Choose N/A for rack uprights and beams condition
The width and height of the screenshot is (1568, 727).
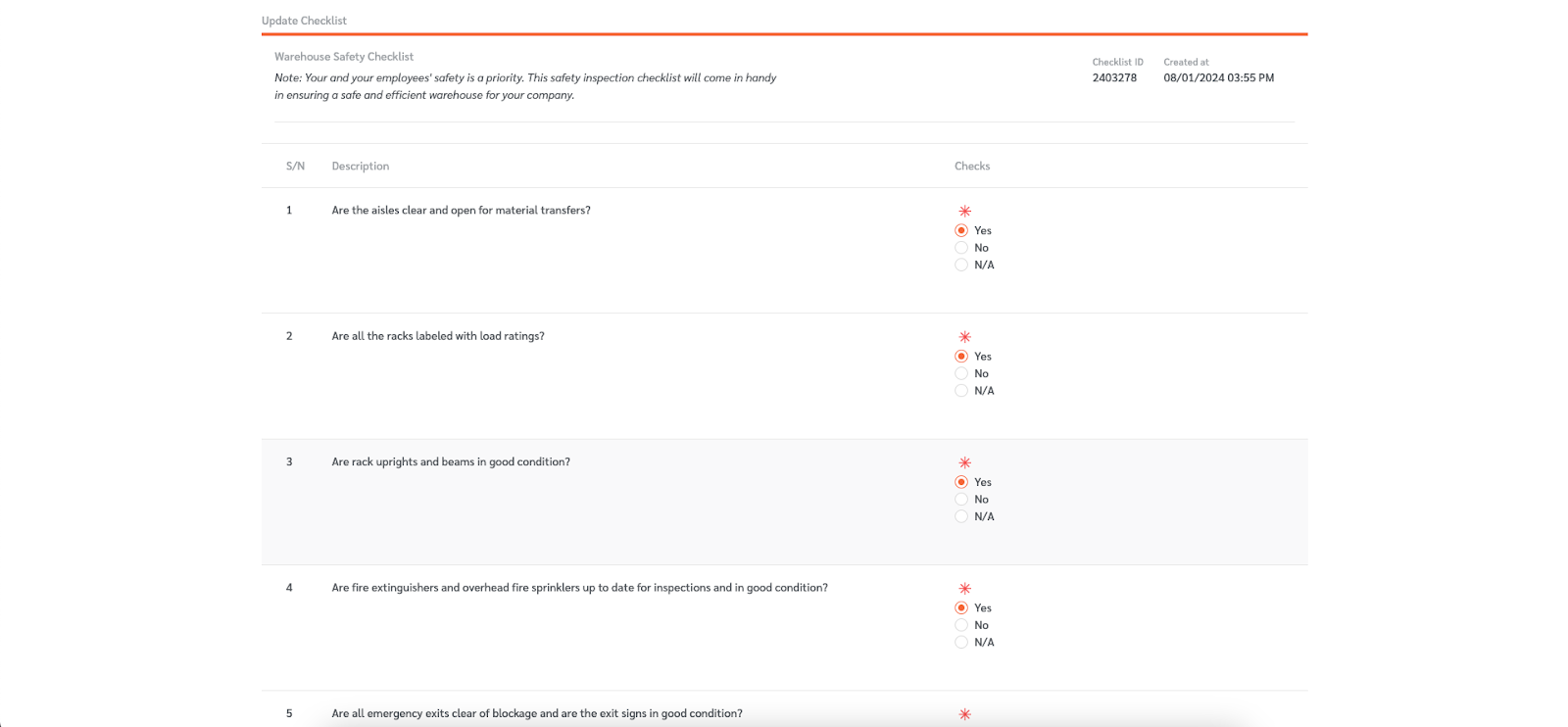coord(961,516)
